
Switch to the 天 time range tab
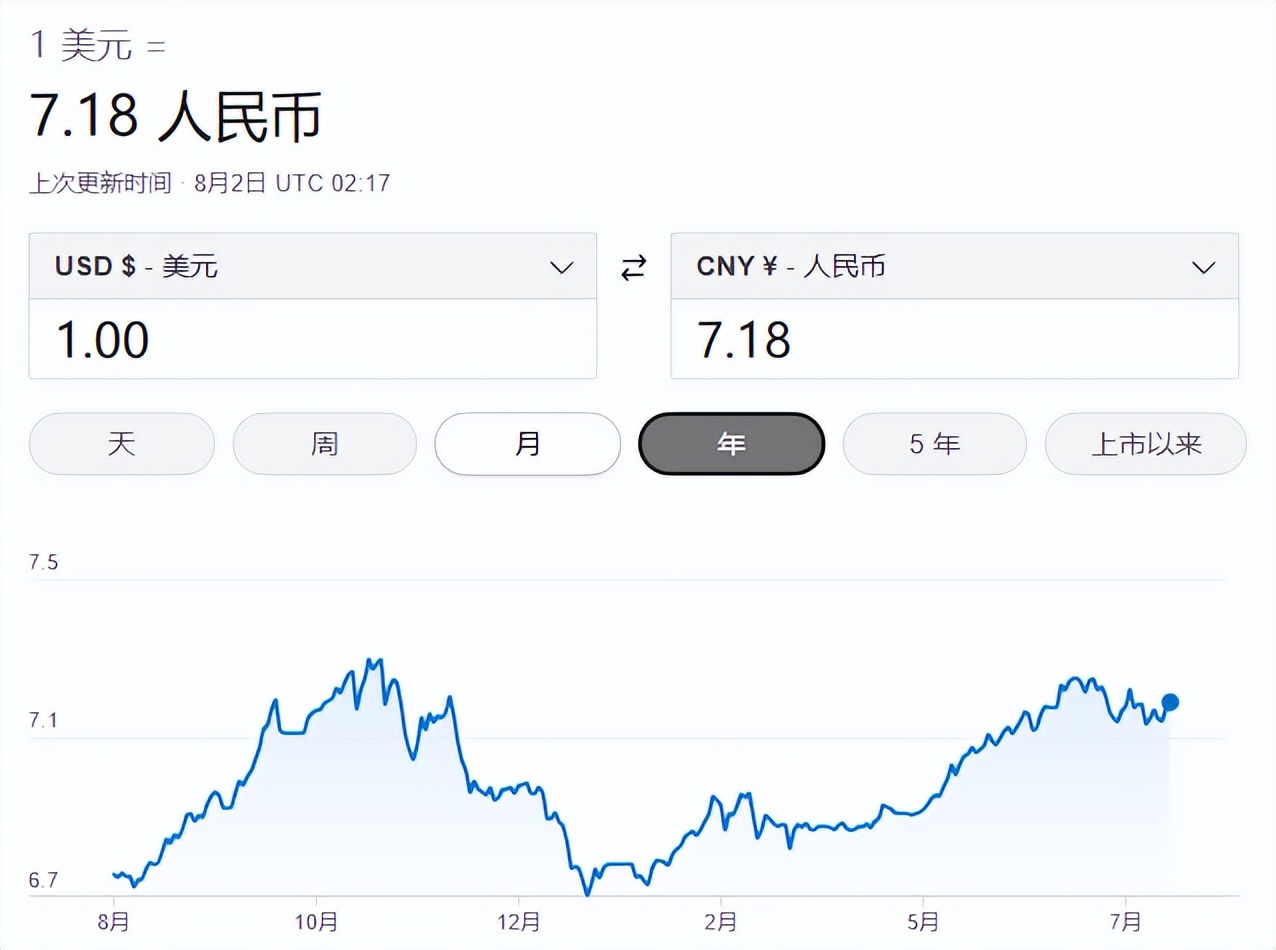(121, 444)
